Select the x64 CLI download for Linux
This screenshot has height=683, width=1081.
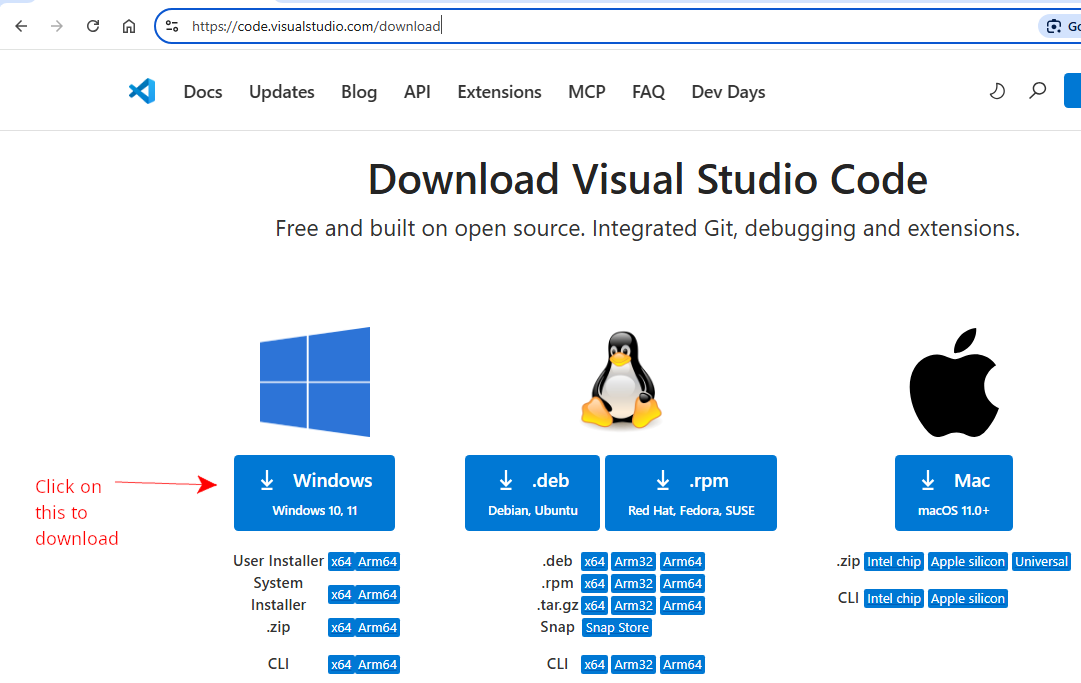(x=594, y=664)
